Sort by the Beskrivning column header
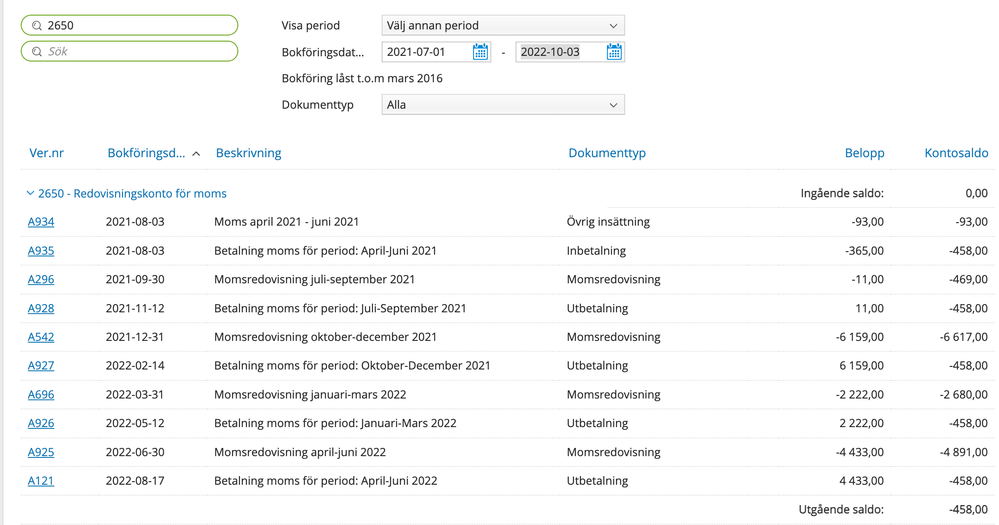This screenshot has width=999, height=525. [248, 153]
